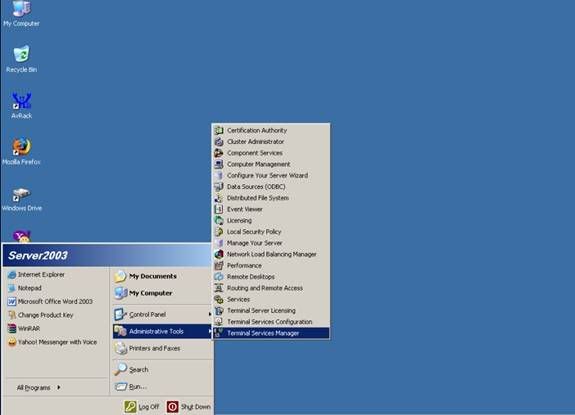Viewport: 575px width, 415px height.
Task: Choose Event Viewer in Administrative Tools
Action: tap(271, 209)
